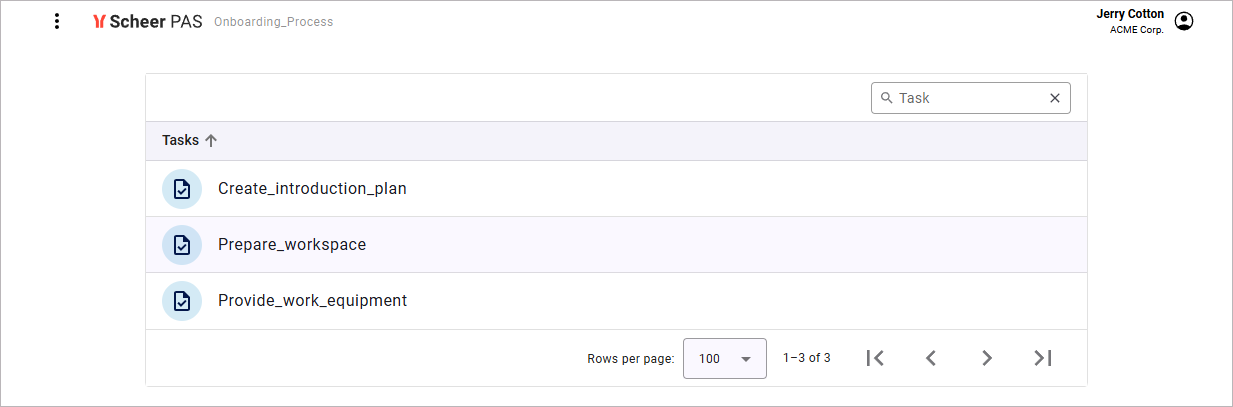Click the Provide_work_equipment task icon

(182, 301)
